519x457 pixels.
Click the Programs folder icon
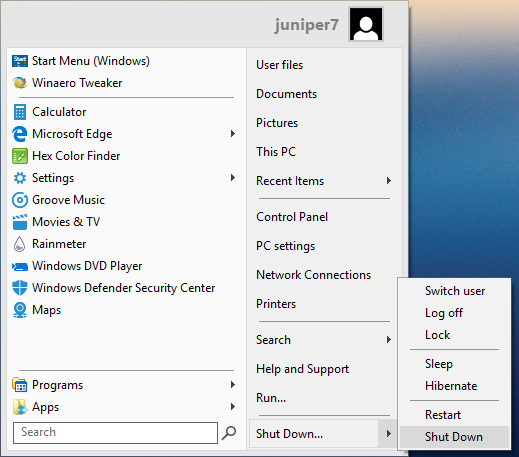point(20,385)
